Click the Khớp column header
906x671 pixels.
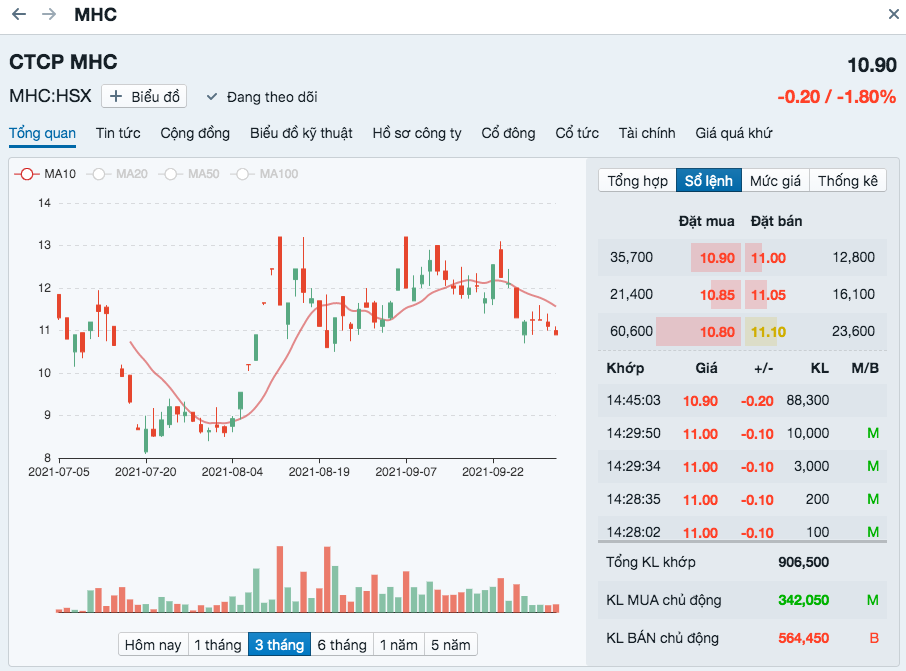(625, 368)
